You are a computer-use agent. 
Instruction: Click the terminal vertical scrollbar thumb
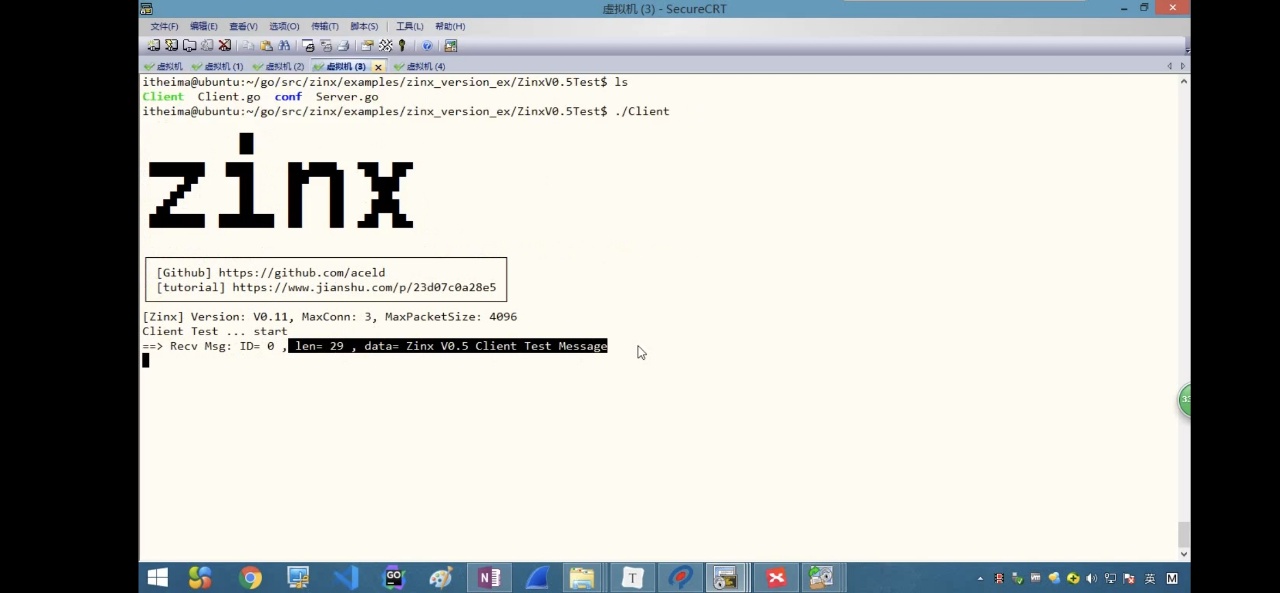(1184, 533)
